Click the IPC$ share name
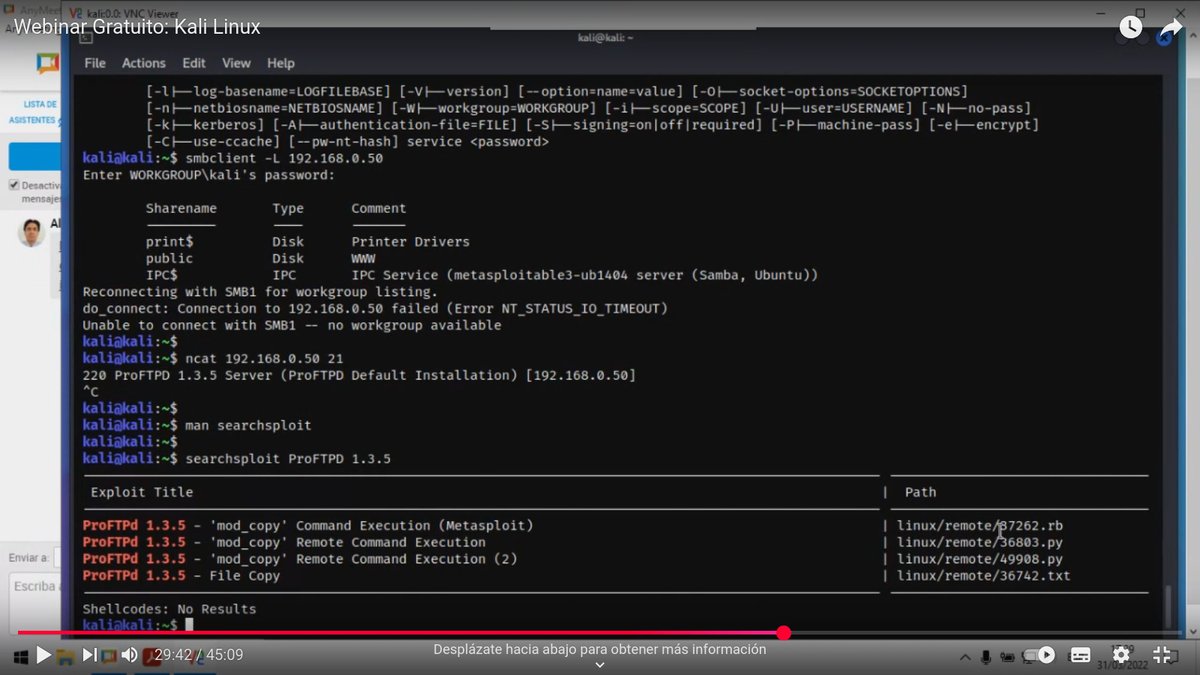Image resolution: width=1200 pixels, height=675 pixels. tap(162, 275)
